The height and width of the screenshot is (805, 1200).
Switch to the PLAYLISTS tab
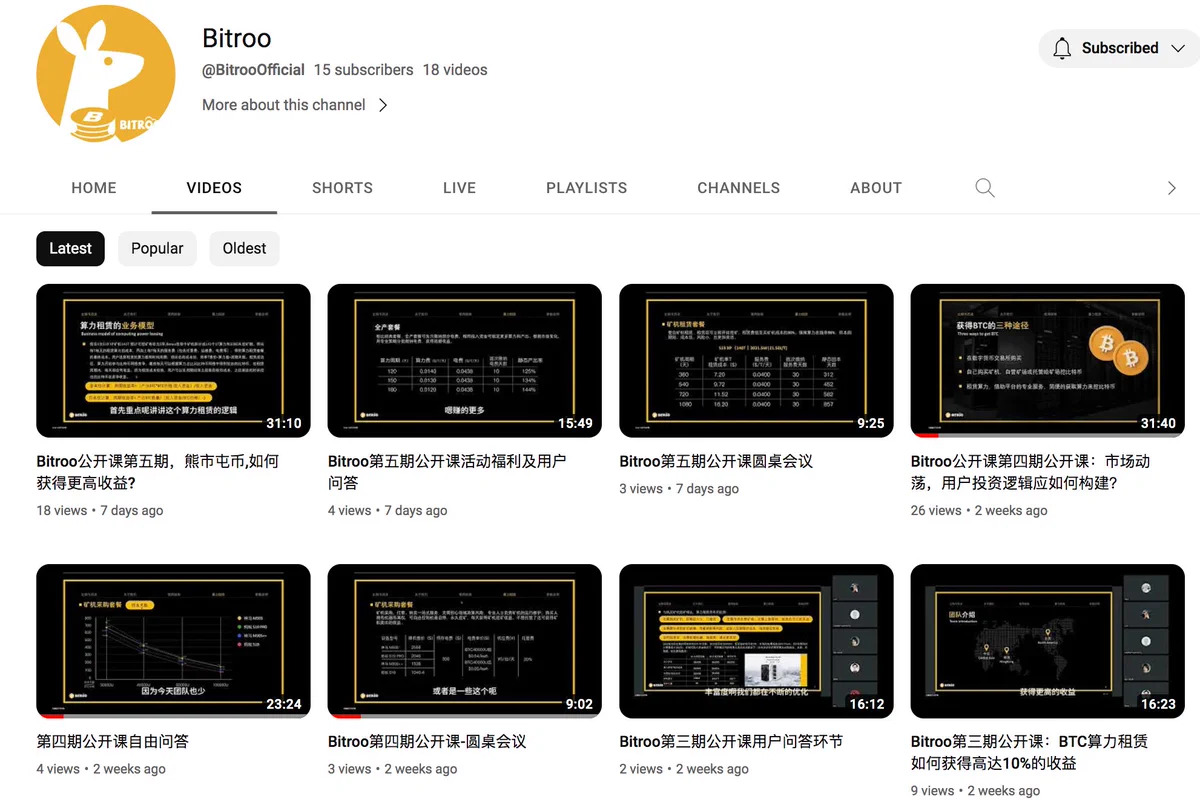(586, 187)
